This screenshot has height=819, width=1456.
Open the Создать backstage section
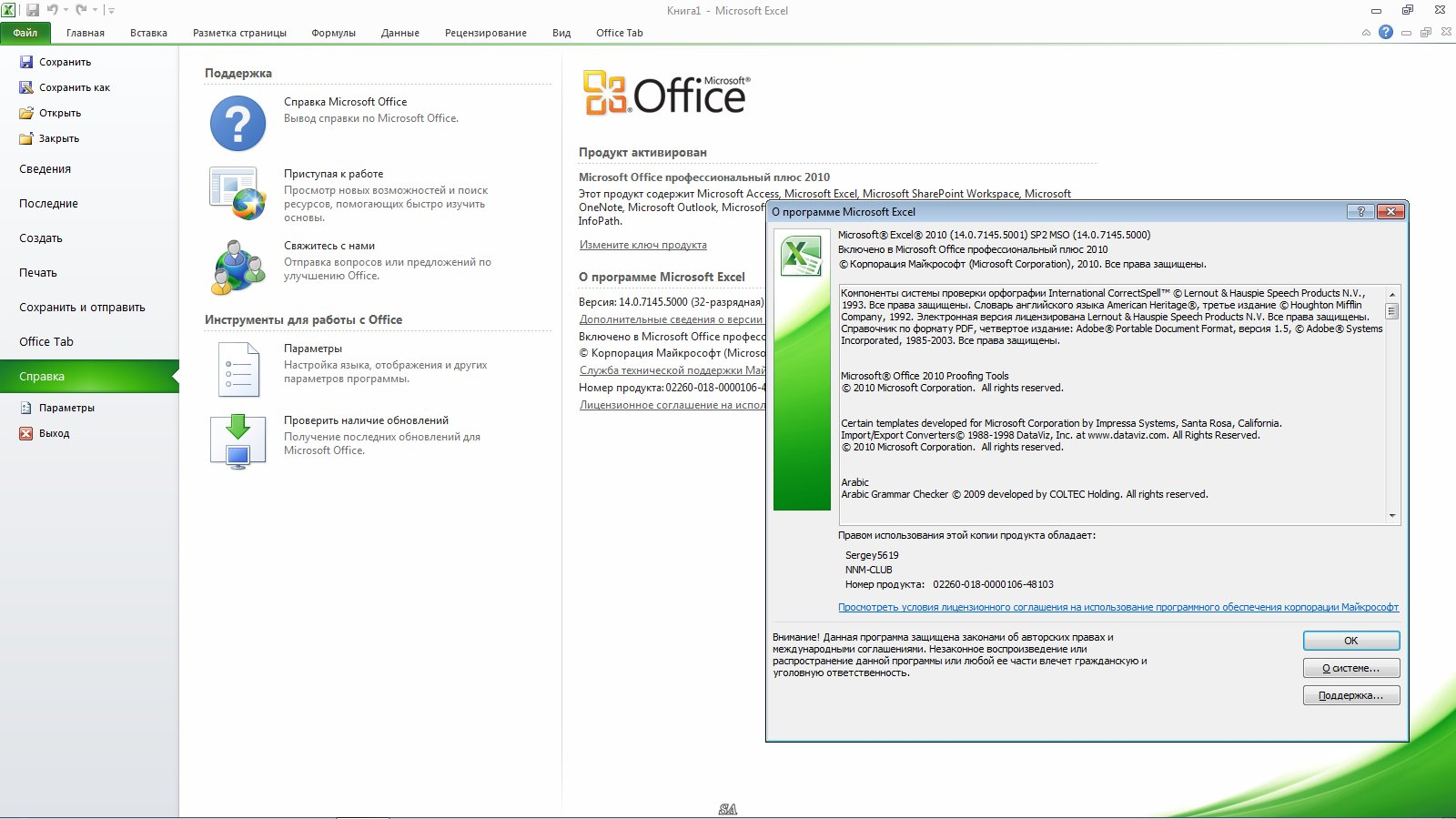[41, 238]
